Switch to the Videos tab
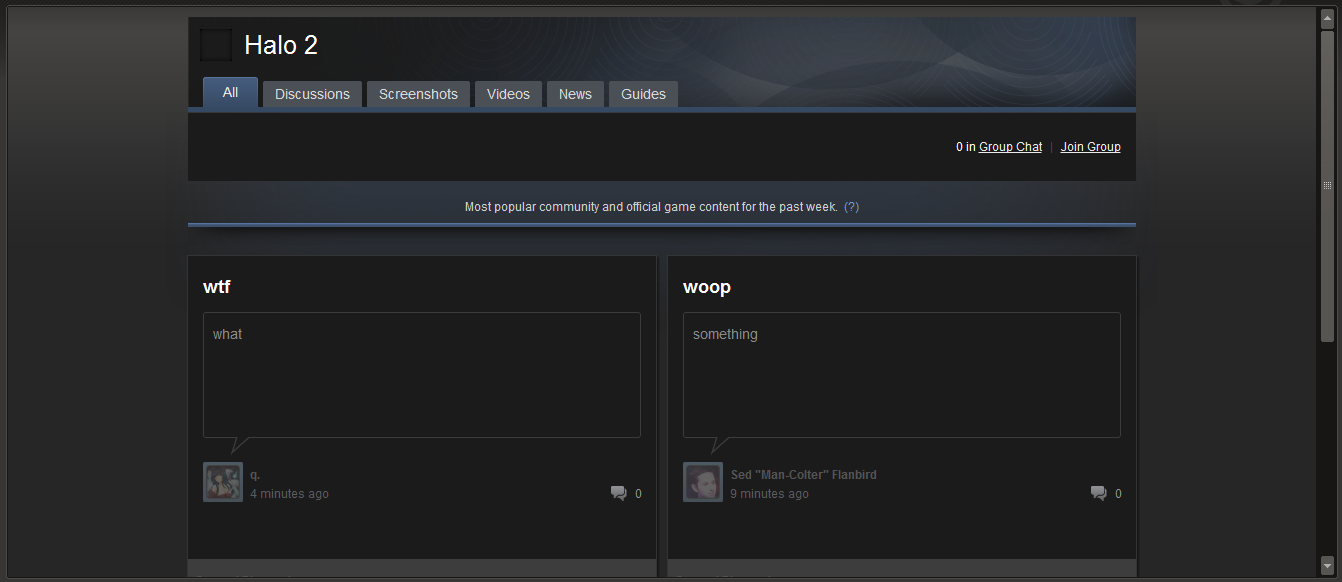 (x=508, y=94)
